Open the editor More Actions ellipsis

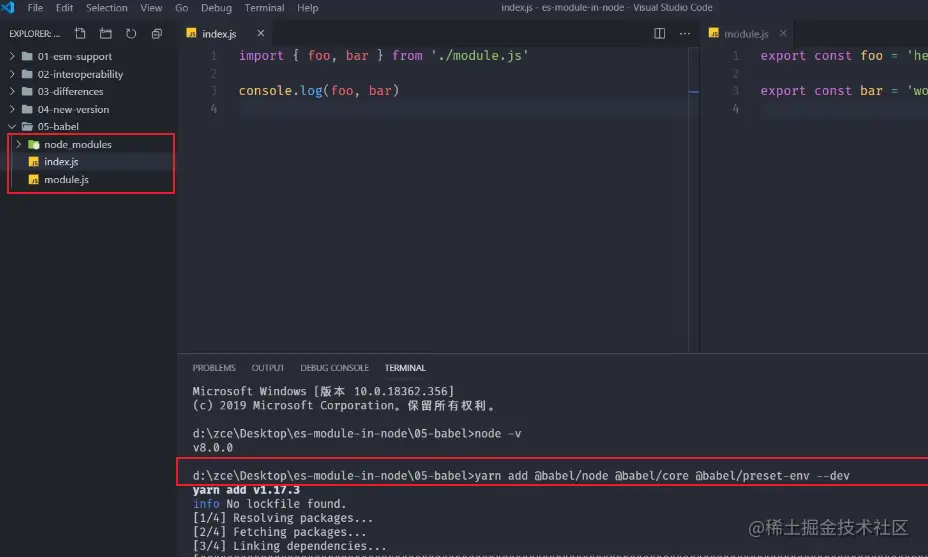click(685, 34)
